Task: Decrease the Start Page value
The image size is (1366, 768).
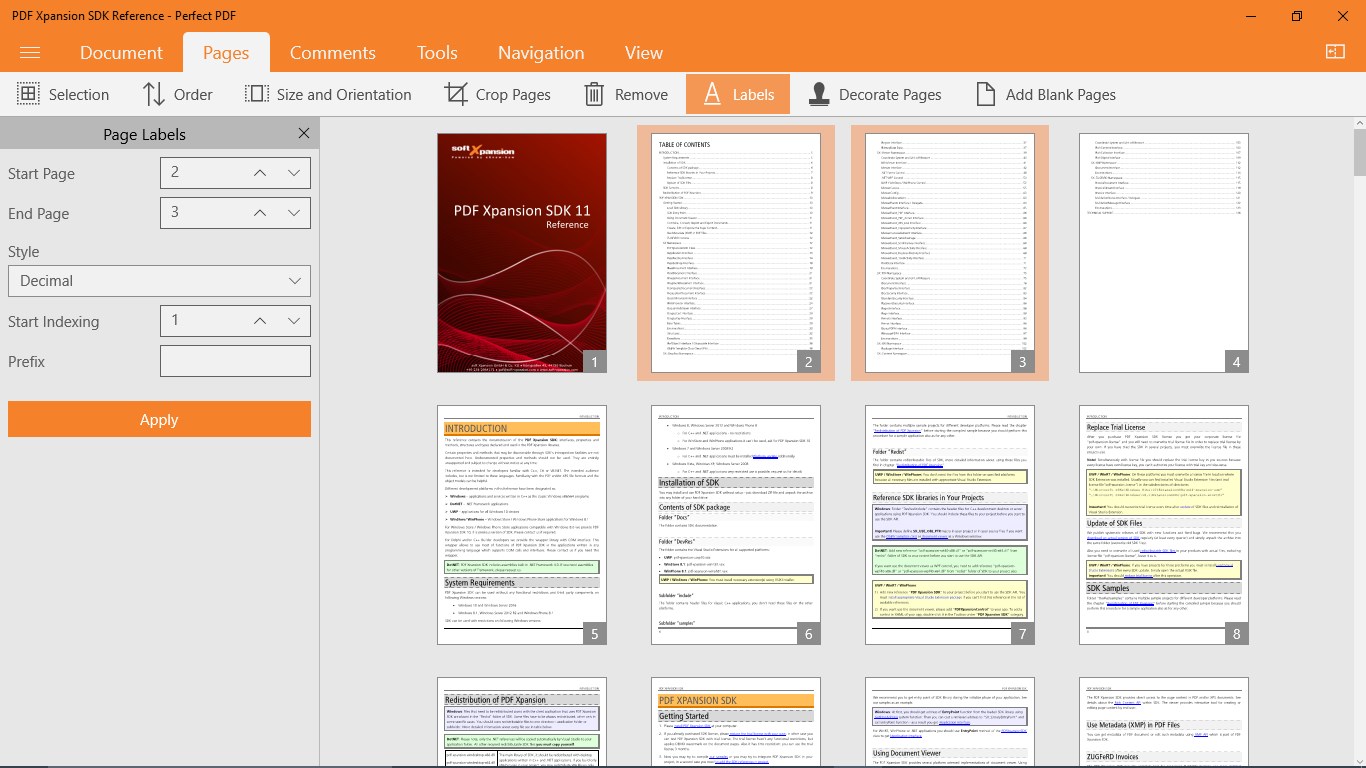Action: pos(294,173)
